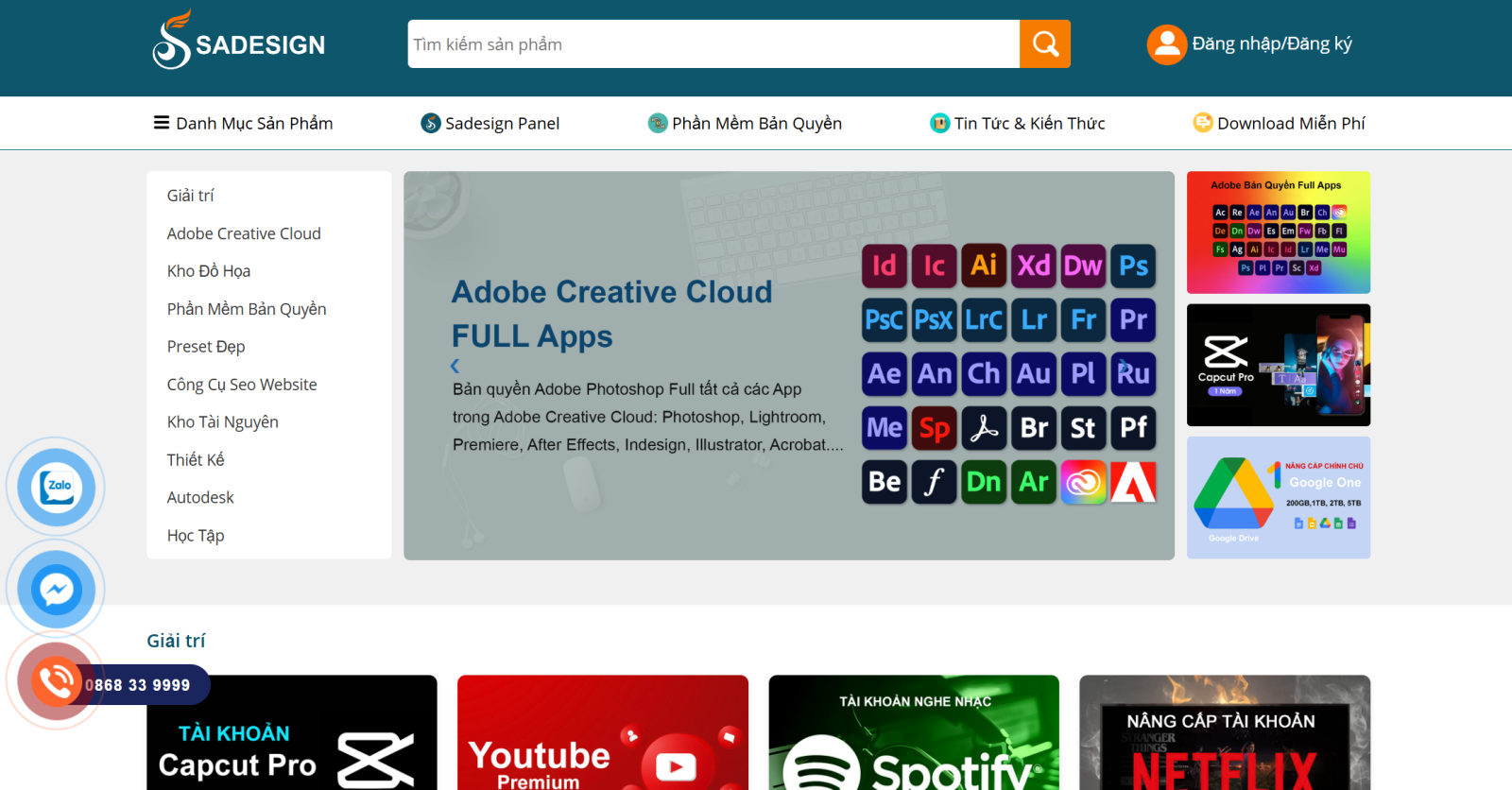Click the Sadesign Panel round icon
Screen dimensions: 1512x790
coord(431,123)
